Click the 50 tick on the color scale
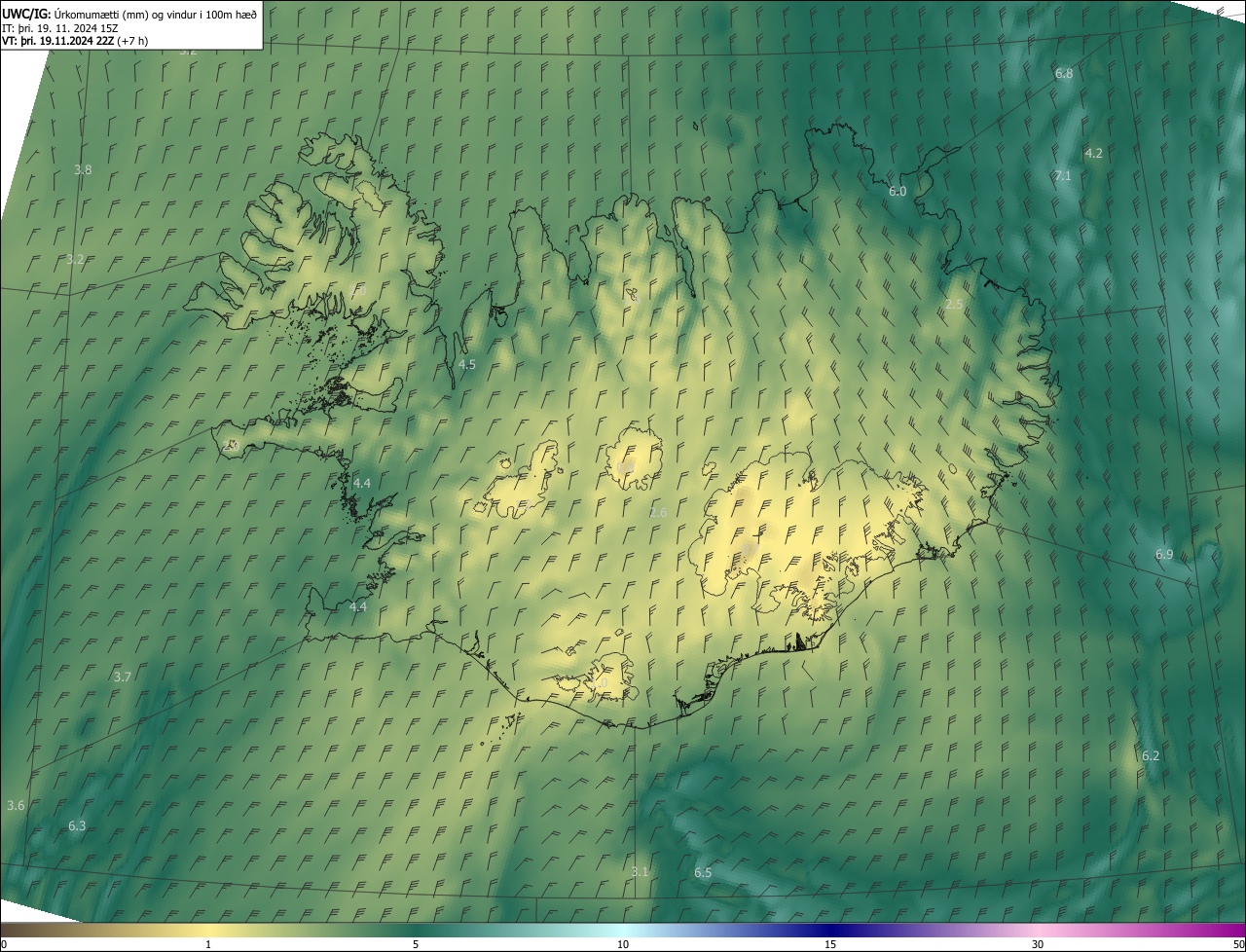Screen dimensions: 1246x952 click(x=1238, y=944)
